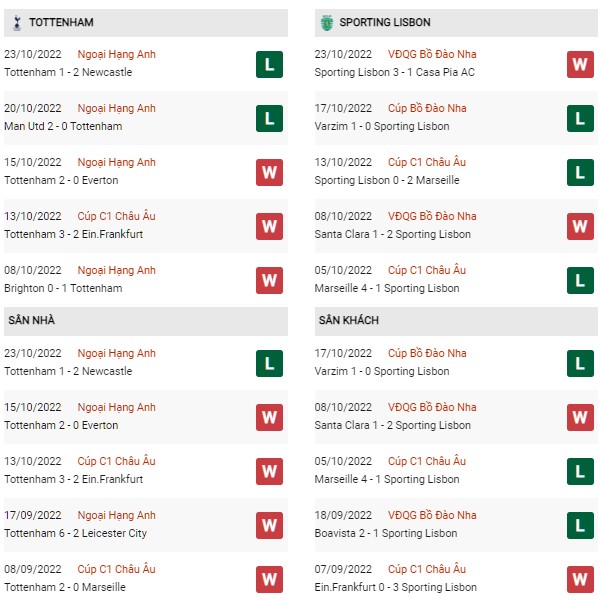
Task: Click the Tottenham 2 - 0 Marseille match row
Action: tap(146, 578)
